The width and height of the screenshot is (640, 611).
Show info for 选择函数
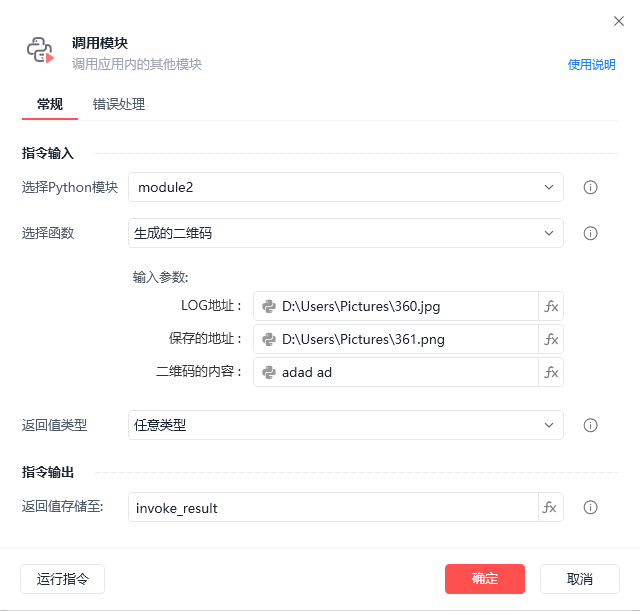pyautogui.click(x=590, y=233)
